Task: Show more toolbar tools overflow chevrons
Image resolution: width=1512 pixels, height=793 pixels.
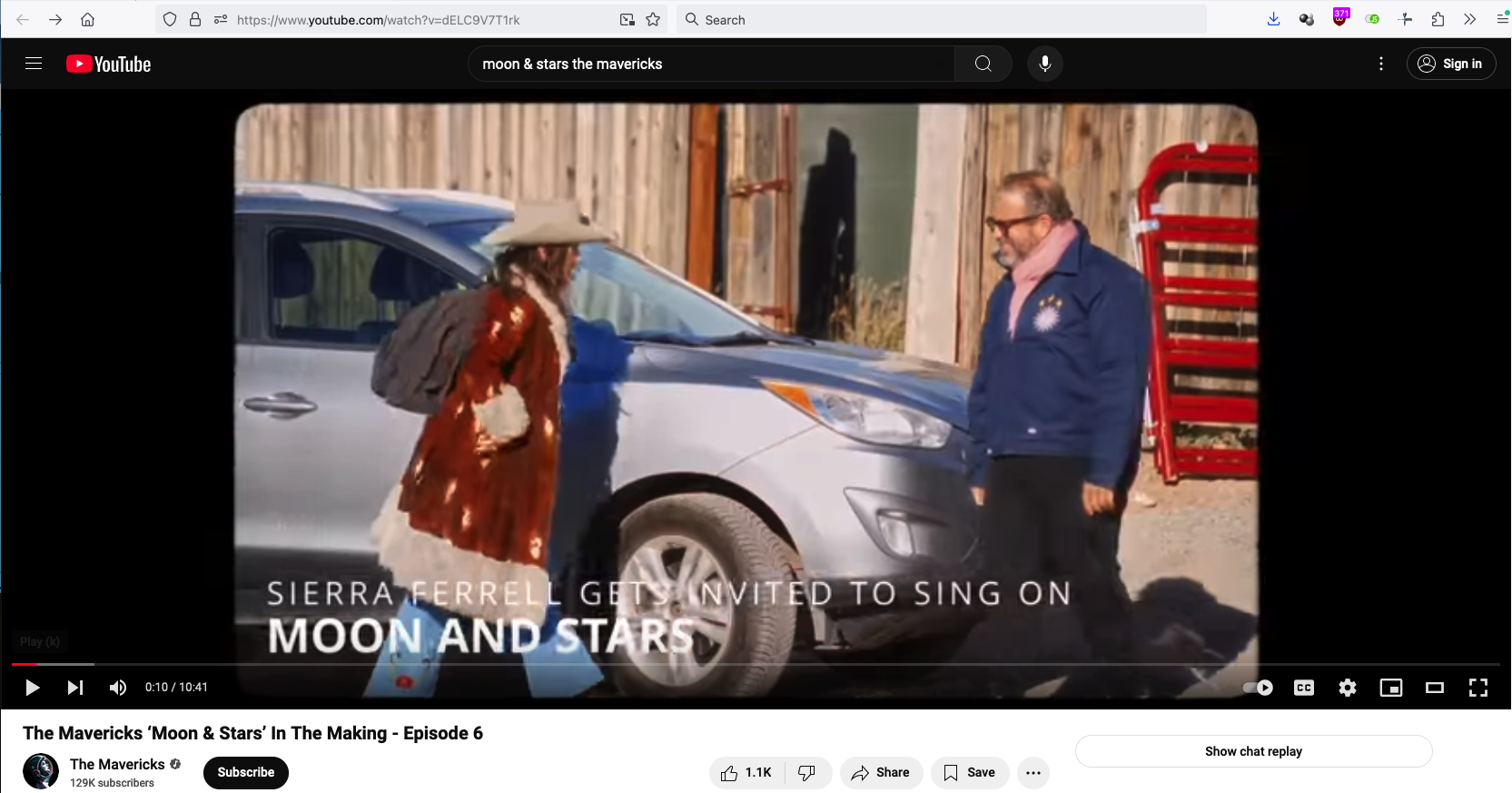Action: [x=1470, y=19]
